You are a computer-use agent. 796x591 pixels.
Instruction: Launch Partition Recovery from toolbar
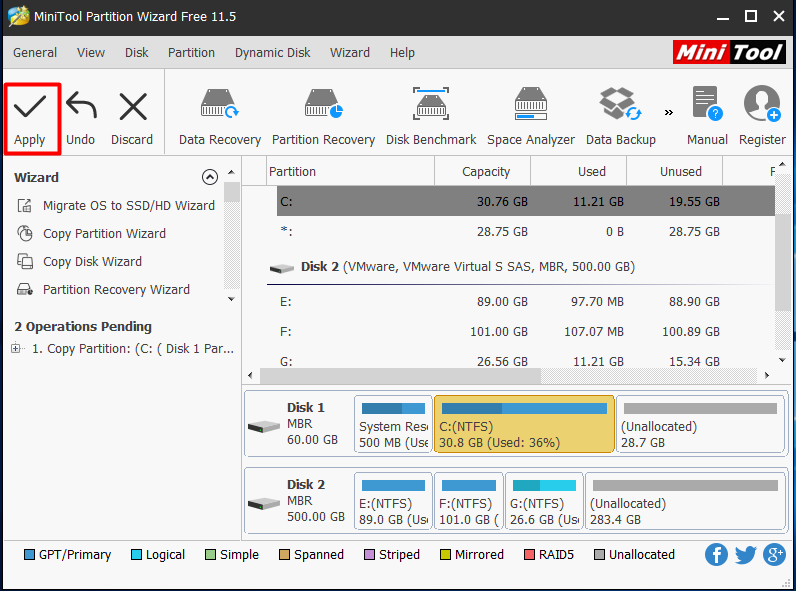click(x=323, y=118)
